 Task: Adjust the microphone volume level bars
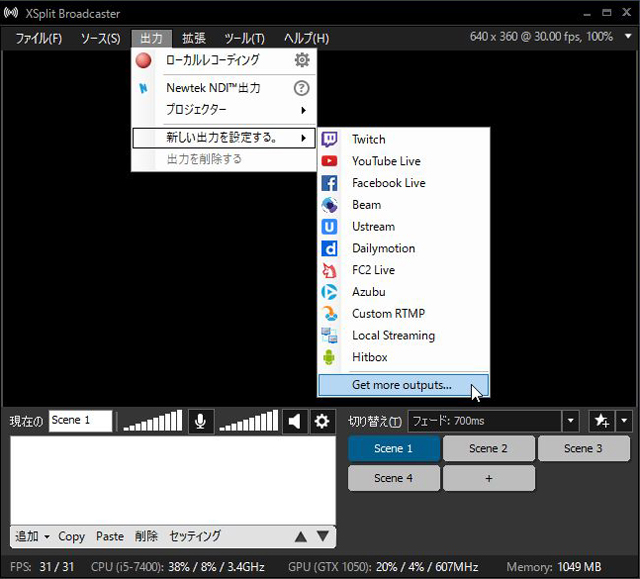click(153, 421)
